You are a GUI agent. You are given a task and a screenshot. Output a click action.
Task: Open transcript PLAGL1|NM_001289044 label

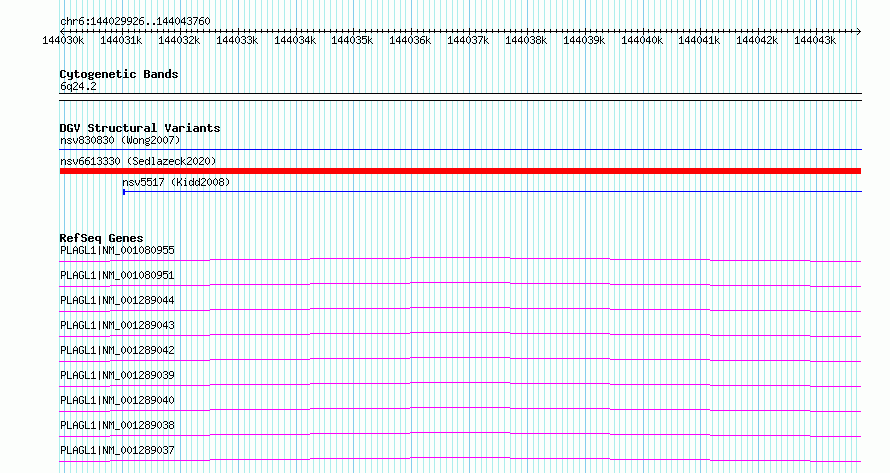pos(117,300)
